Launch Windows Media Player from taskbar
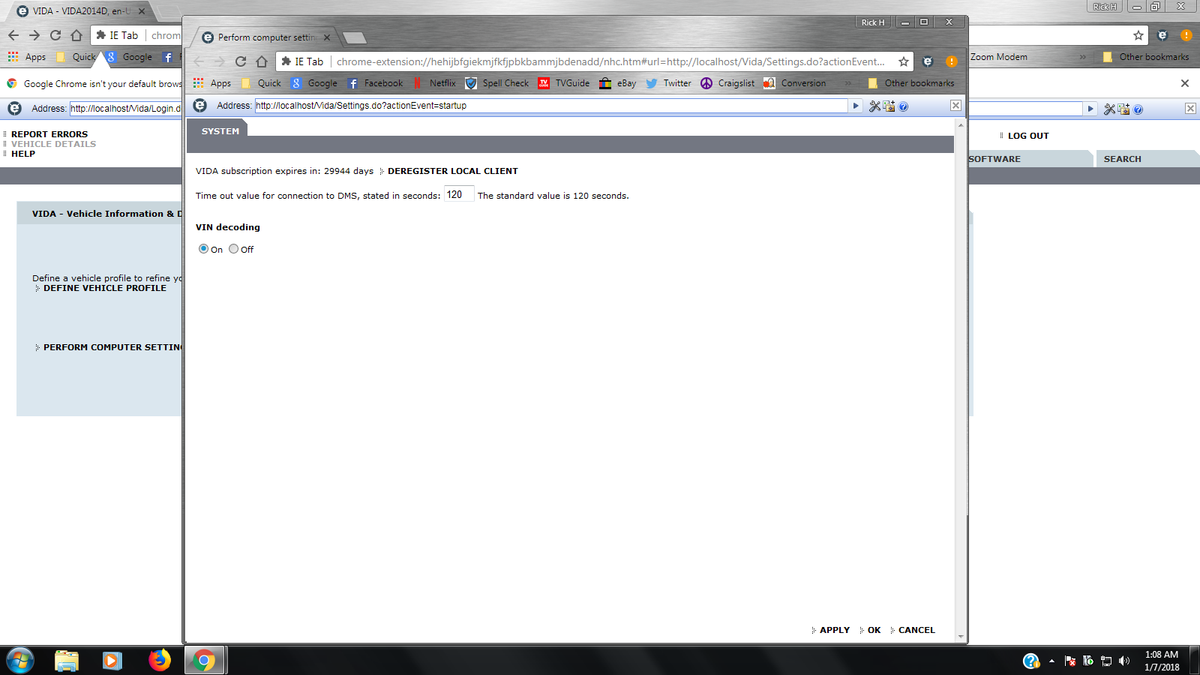This screenshot has height=675, width=1200. click(x=113, y=660)
